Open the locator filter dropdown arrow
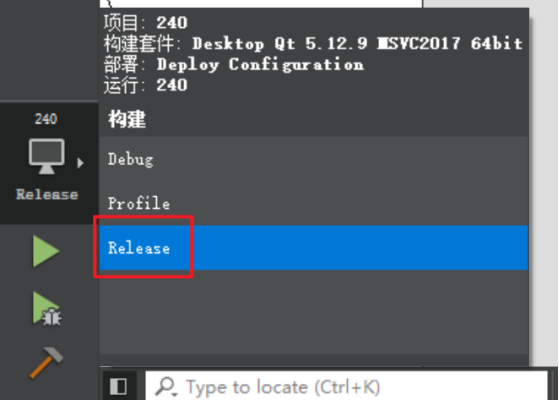Viewport: 559px width, 400px height. point(174,394)
